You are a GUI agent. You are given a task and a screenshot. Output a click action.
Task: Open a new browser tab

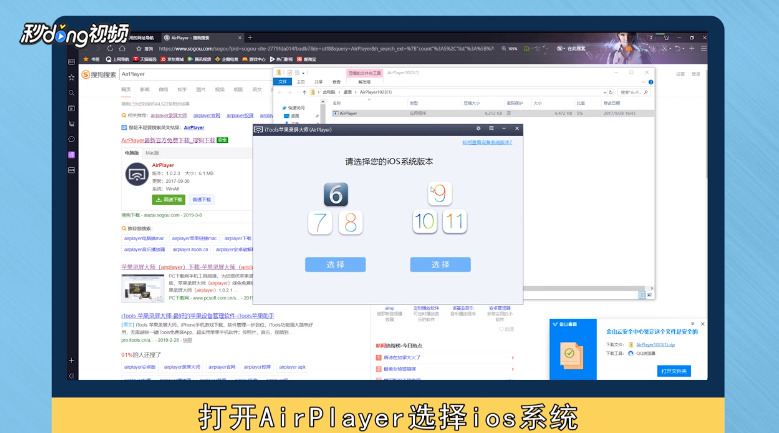pyautogui.click(x=250, y=38)
